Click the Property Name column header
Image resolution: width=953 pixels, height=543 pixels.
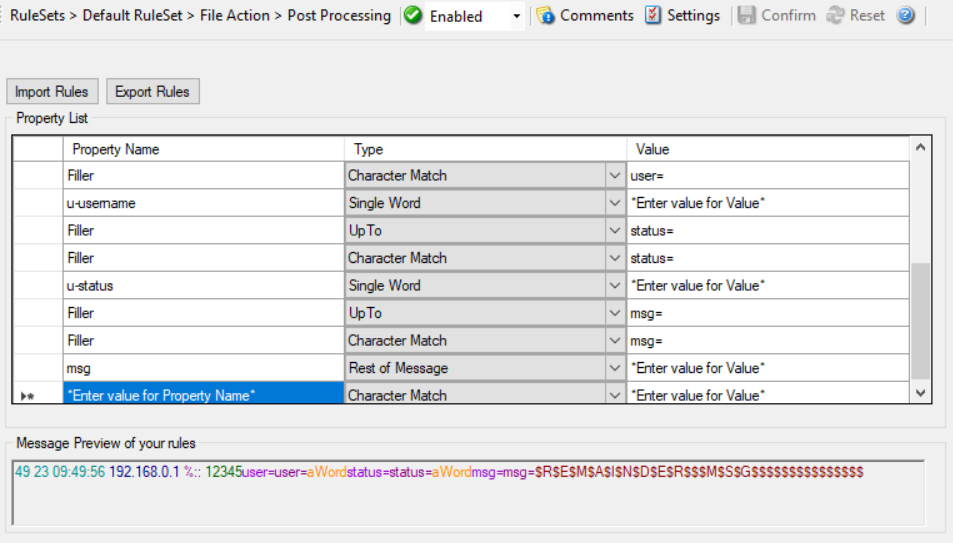pyautogui.click(x=203, y=149)
